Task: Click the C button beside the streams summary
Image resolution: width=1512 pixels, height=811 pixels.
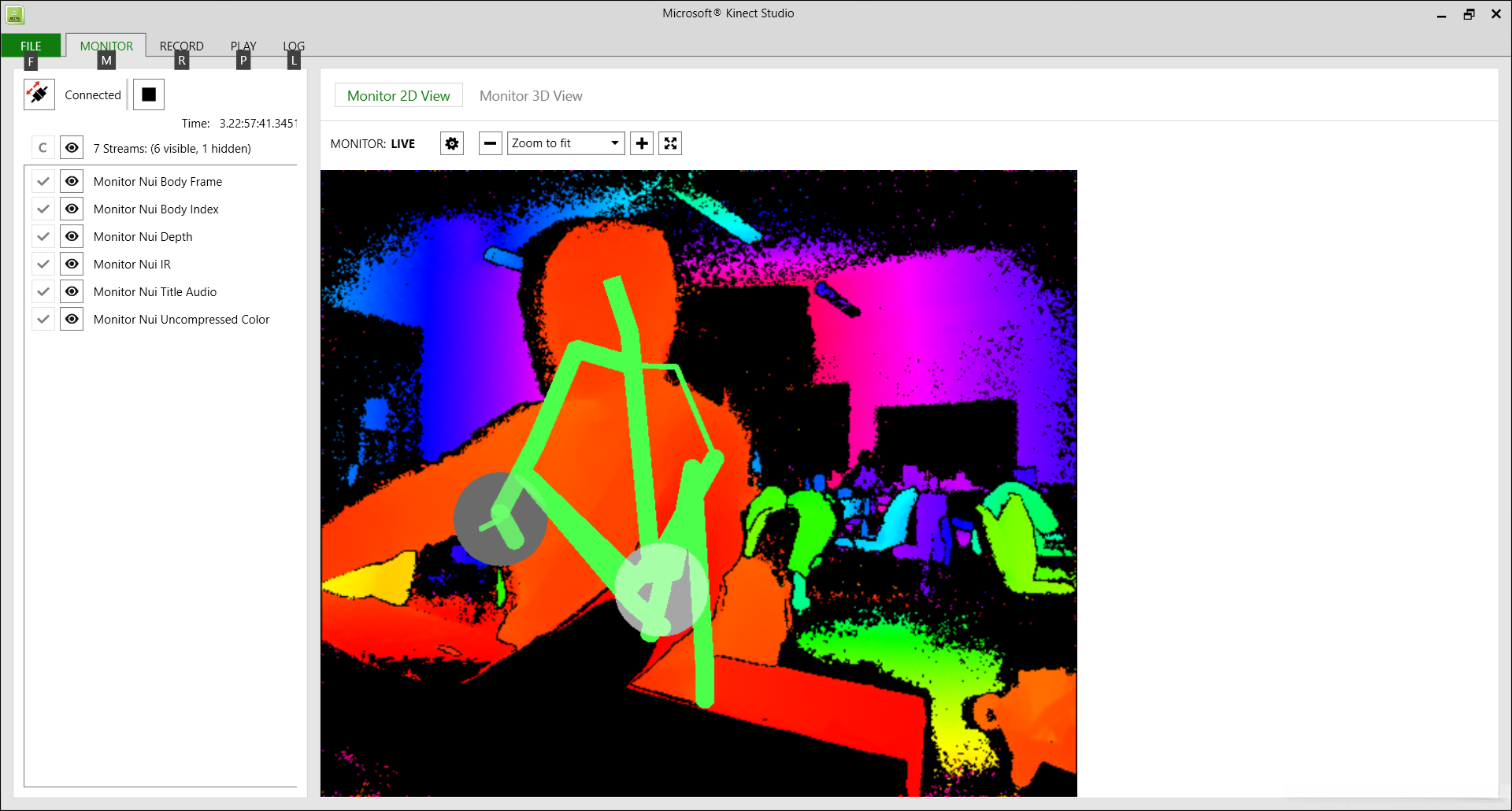Action: [x=43, y=148]
